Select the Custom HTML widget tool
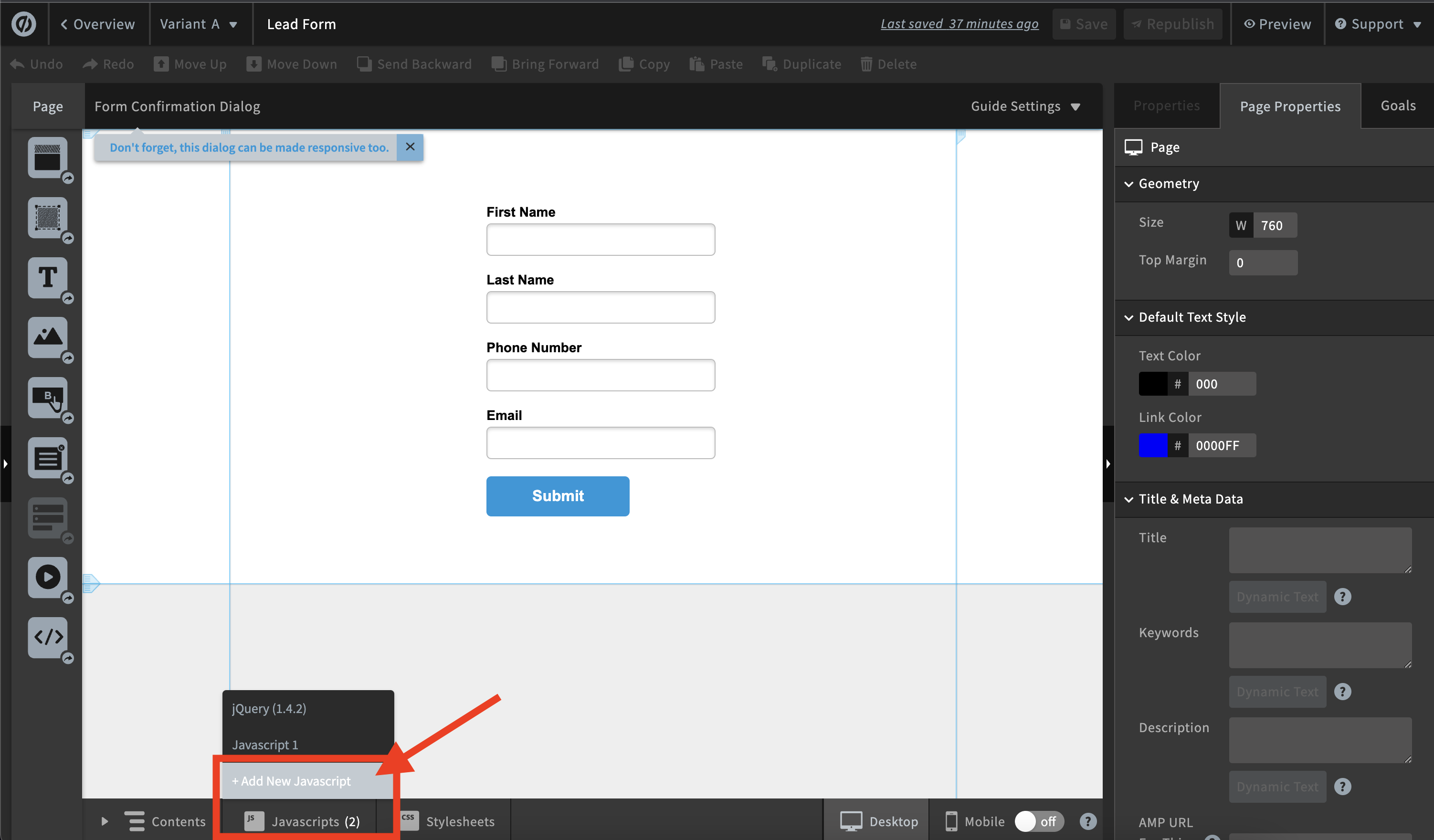1434x840 pixels. click(x=47, y=637)
